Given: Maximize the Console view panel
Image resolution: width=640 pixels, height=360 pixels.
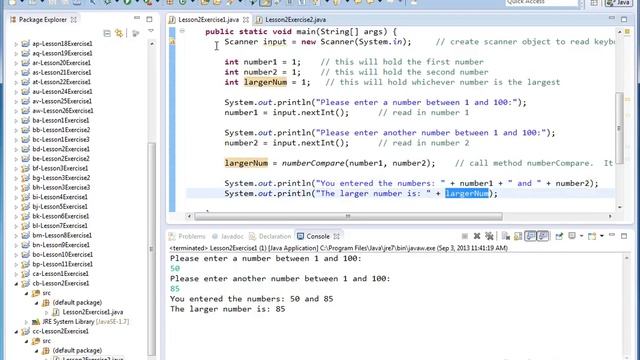Looking at the screenshot, I should pos(624,236).
